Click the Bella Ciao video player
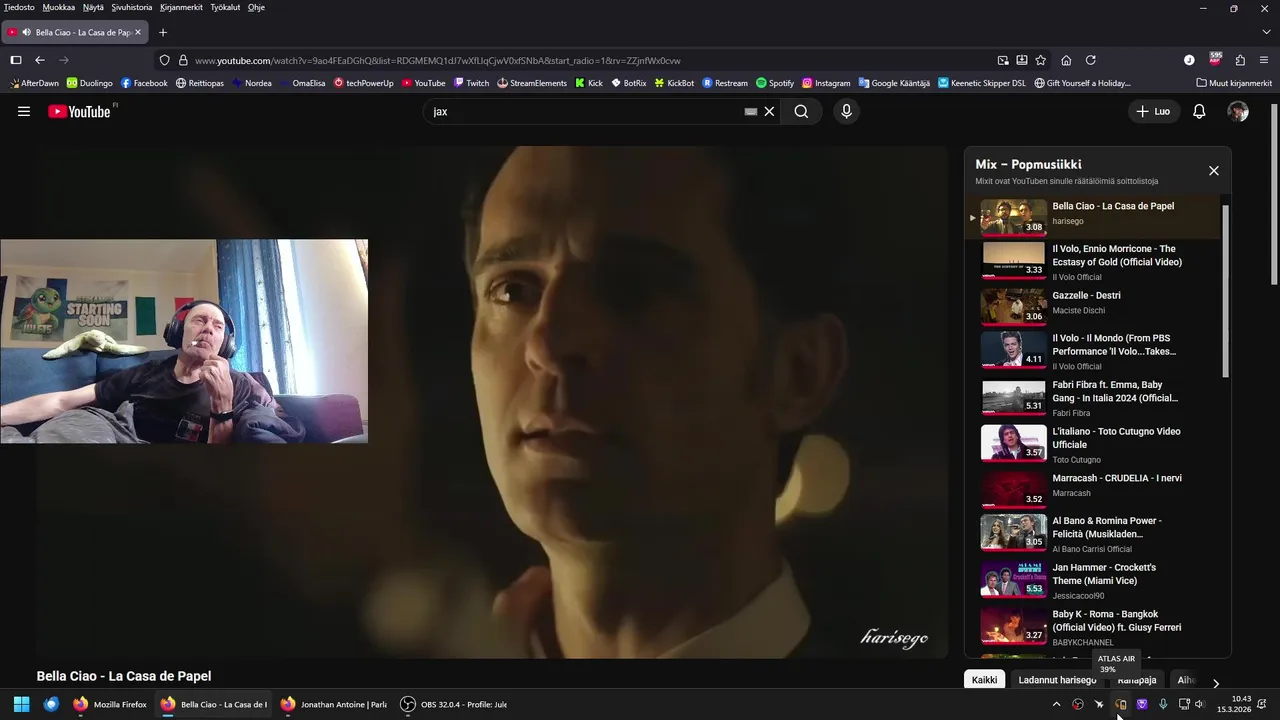 click(x=492, y=402)
